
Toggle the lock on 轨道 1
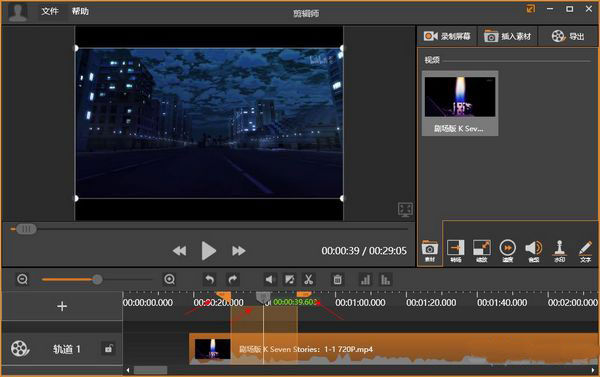(109, 349)
